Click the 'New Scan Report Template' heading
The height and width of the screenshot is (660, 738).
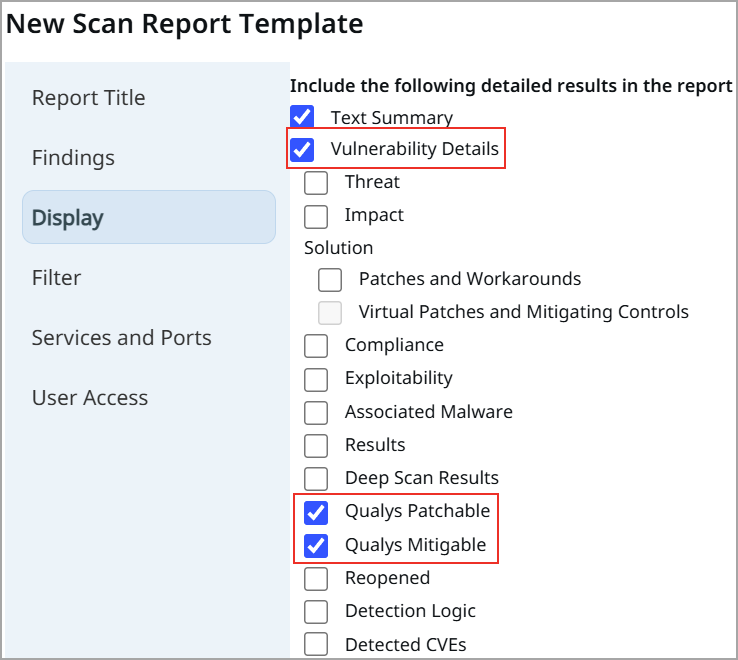(x=184, y=24)
